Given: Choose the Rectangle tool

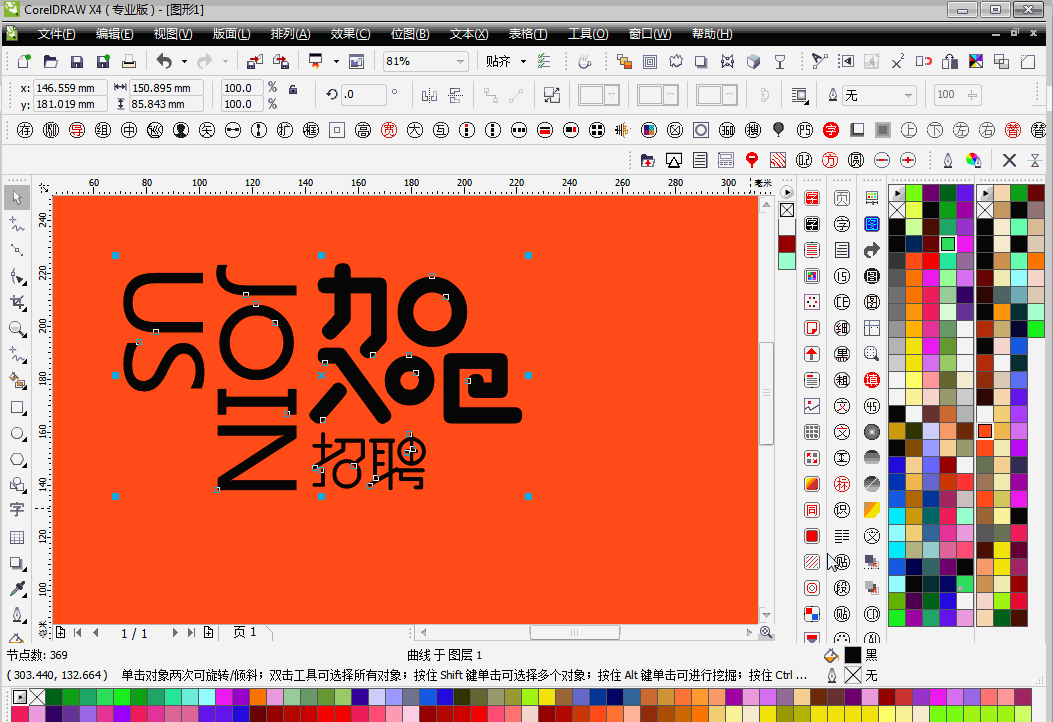Looking at the screenshot, I should tap(17, 407).
